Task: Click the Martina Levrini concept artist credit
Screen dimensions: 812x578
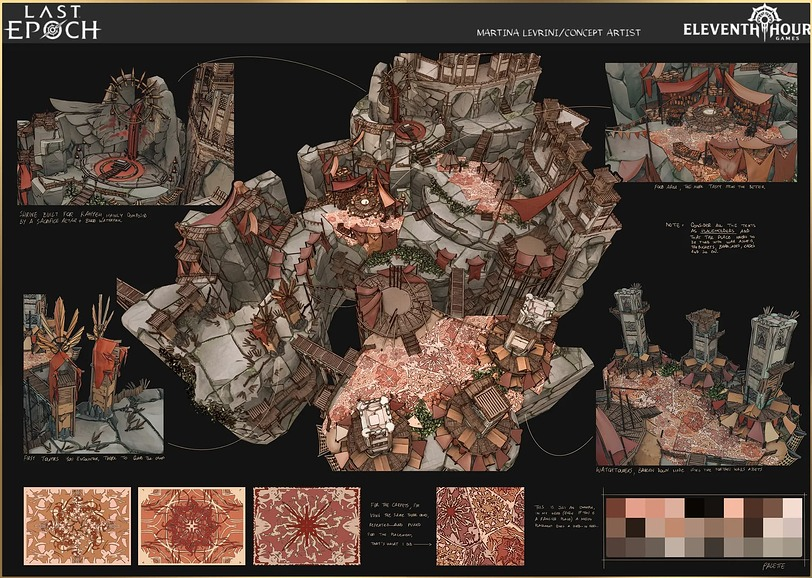Action: pos(559,33)
